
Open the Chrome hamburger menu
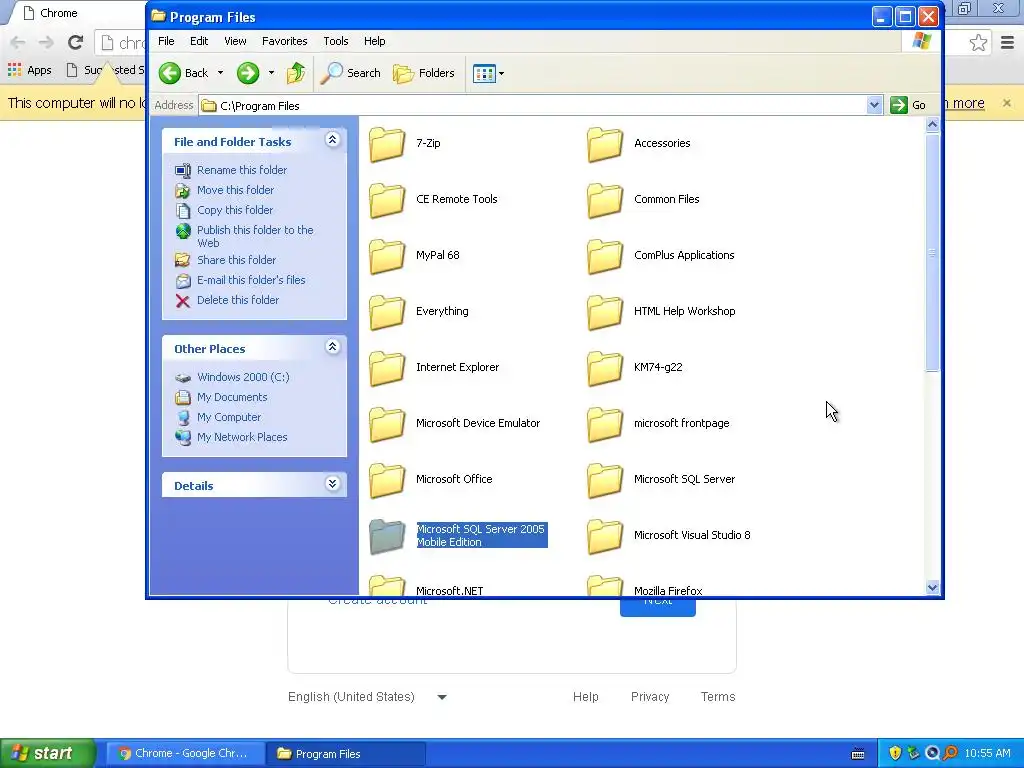click(x=1008, y=43)
